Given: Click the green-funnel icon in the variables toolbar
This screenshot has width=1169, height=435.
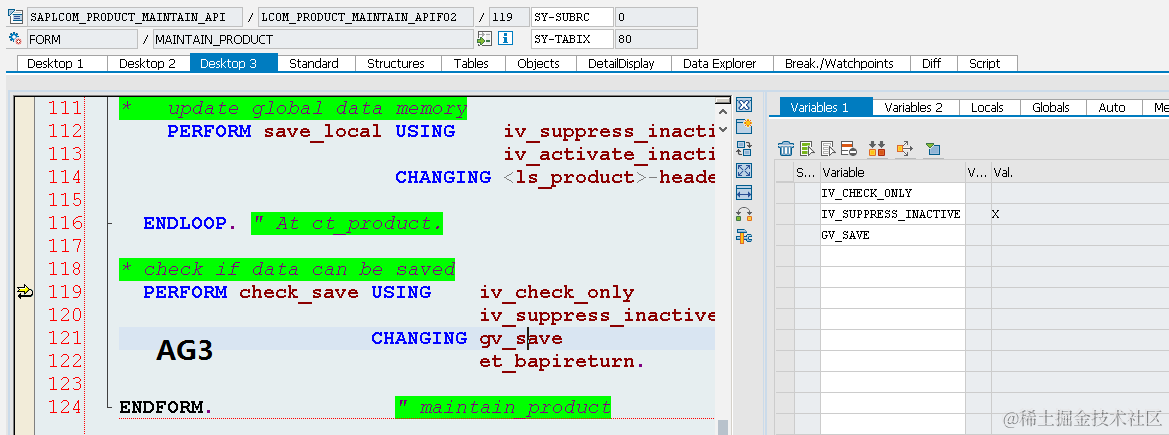Looking at the screenshot, I should [x=932, y=148].
